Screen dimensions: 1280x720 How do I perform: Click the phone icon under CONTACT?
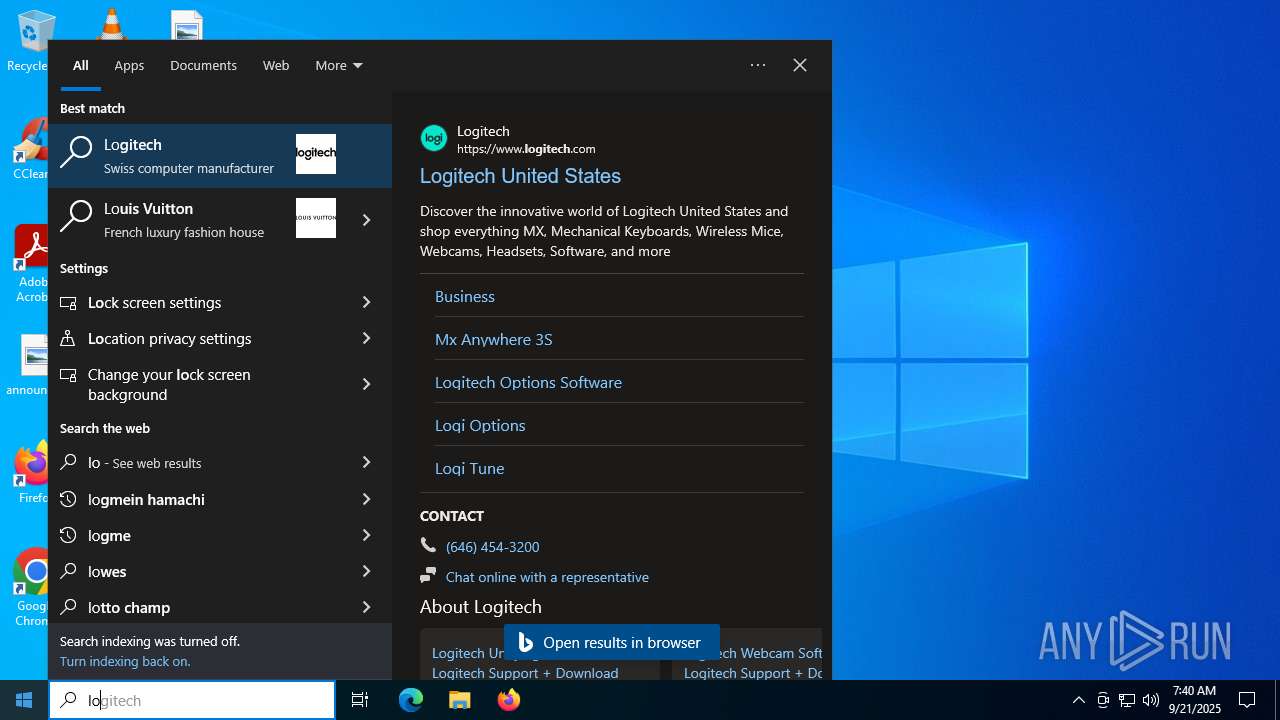pyautogui.click(x=428, y=545)
